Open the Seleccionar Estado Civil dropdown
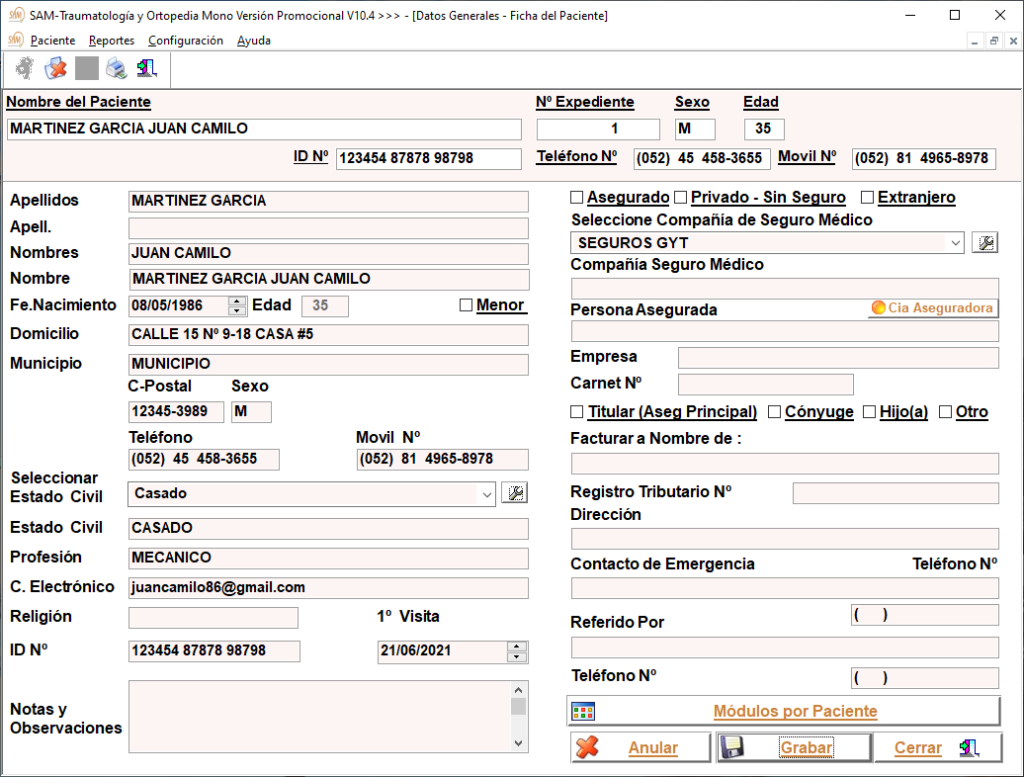 point(486,493)
